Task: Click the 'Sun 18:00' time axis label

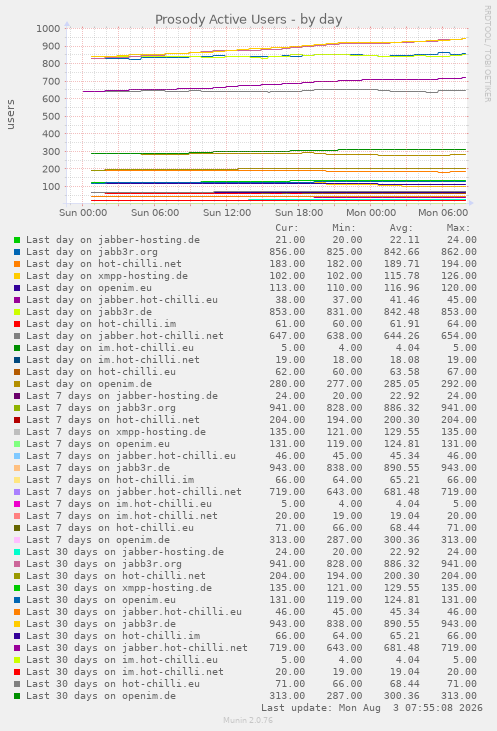Action: 299,213
